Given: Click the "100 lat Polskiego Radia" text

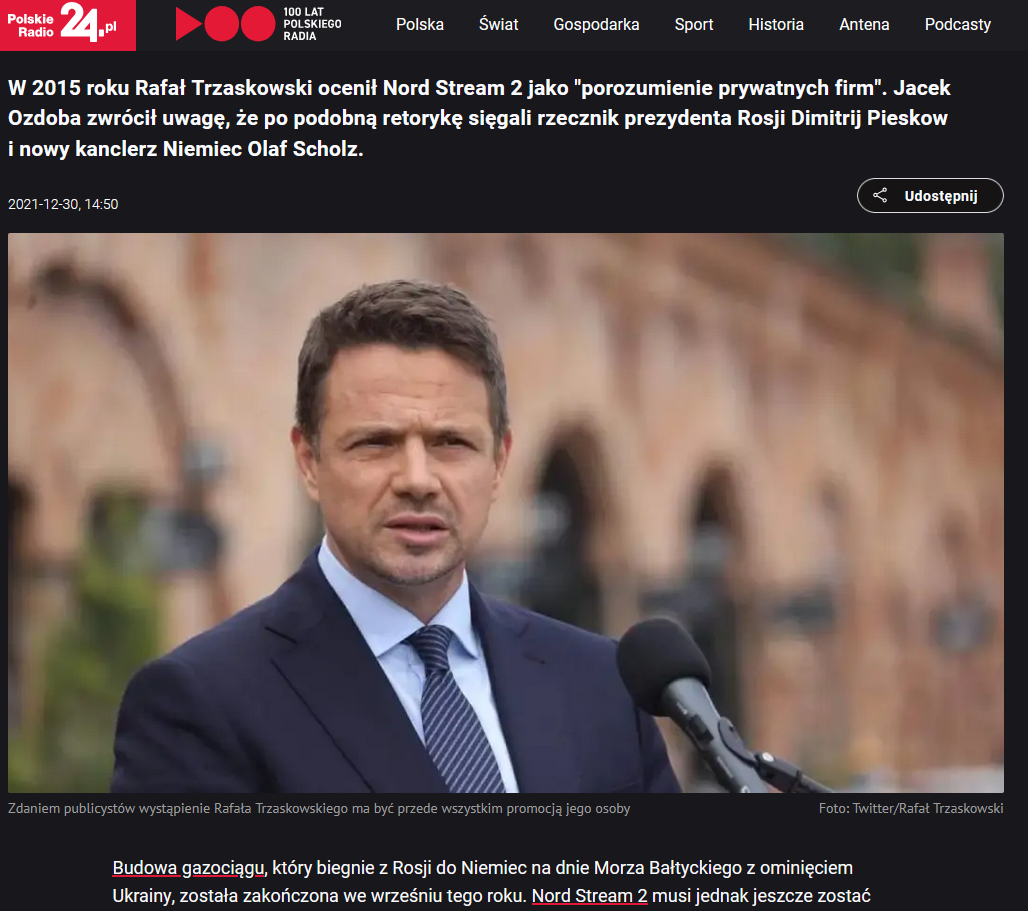Looking at the screenshot, I should (x=312, y=24).
